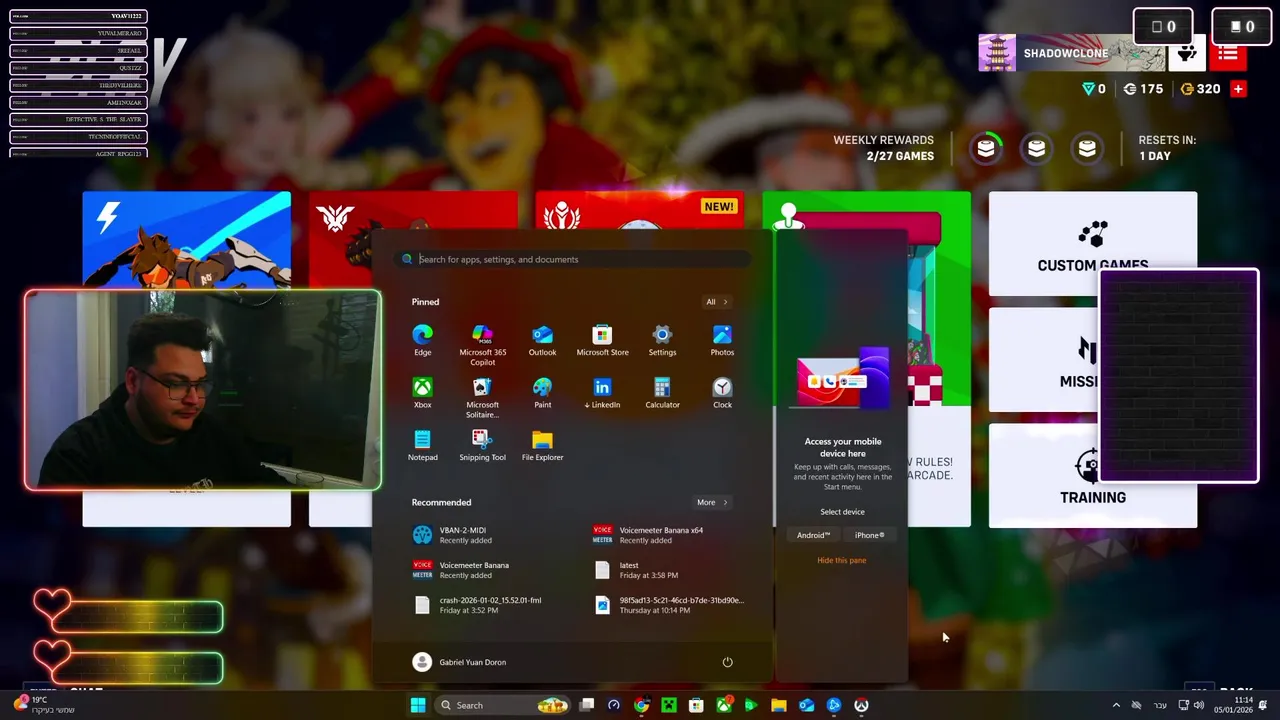This screenshot has width=1280, height=720.
Task: Choose iPhone as mobile device
Action: tap(869, 535)
